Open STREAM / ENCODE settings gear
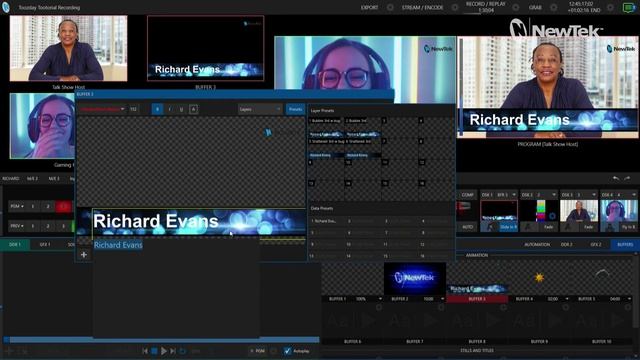The height and width of the screenshot is (360, 640). coord(455,7)
